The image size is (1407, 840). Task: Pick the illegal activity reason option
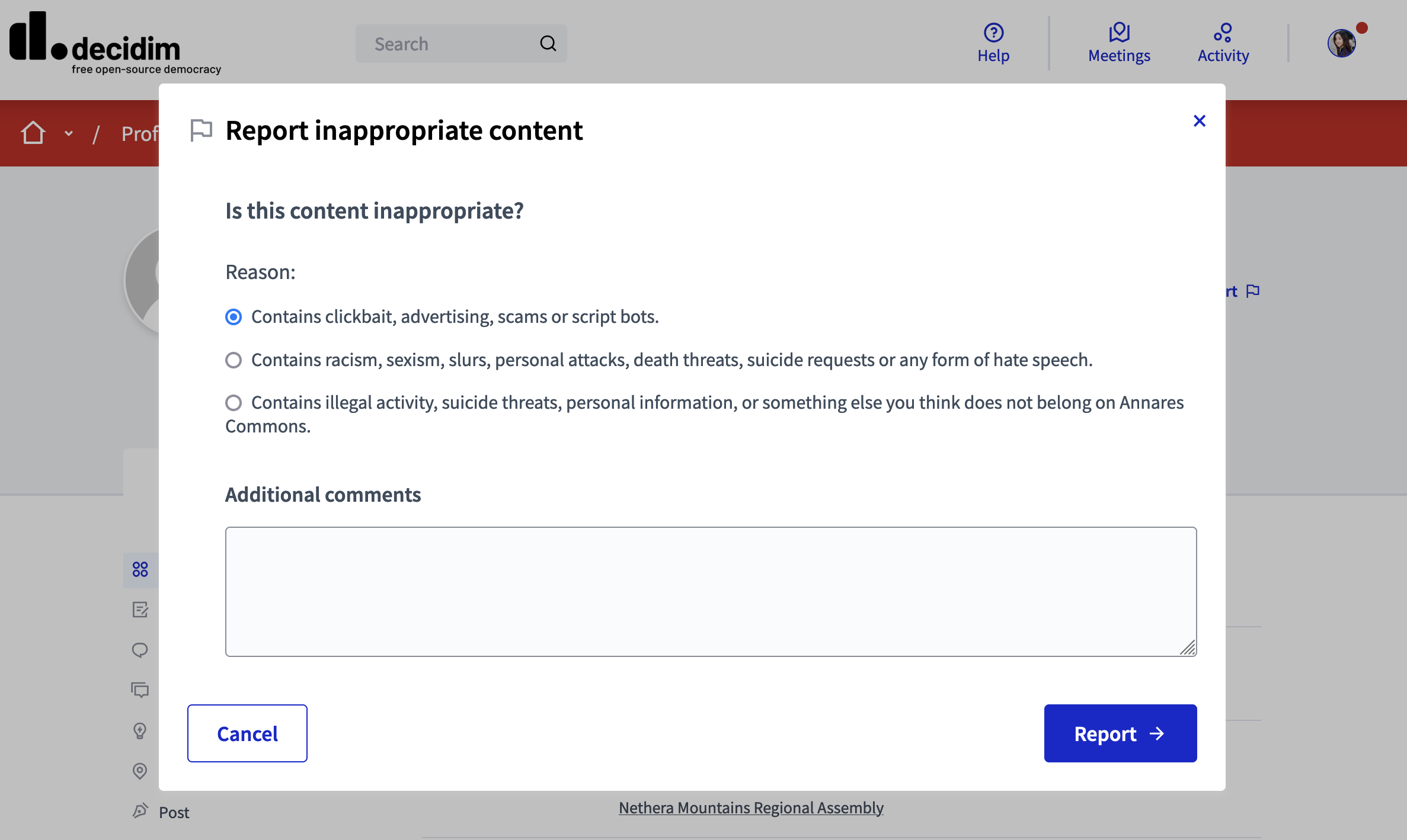234,403
